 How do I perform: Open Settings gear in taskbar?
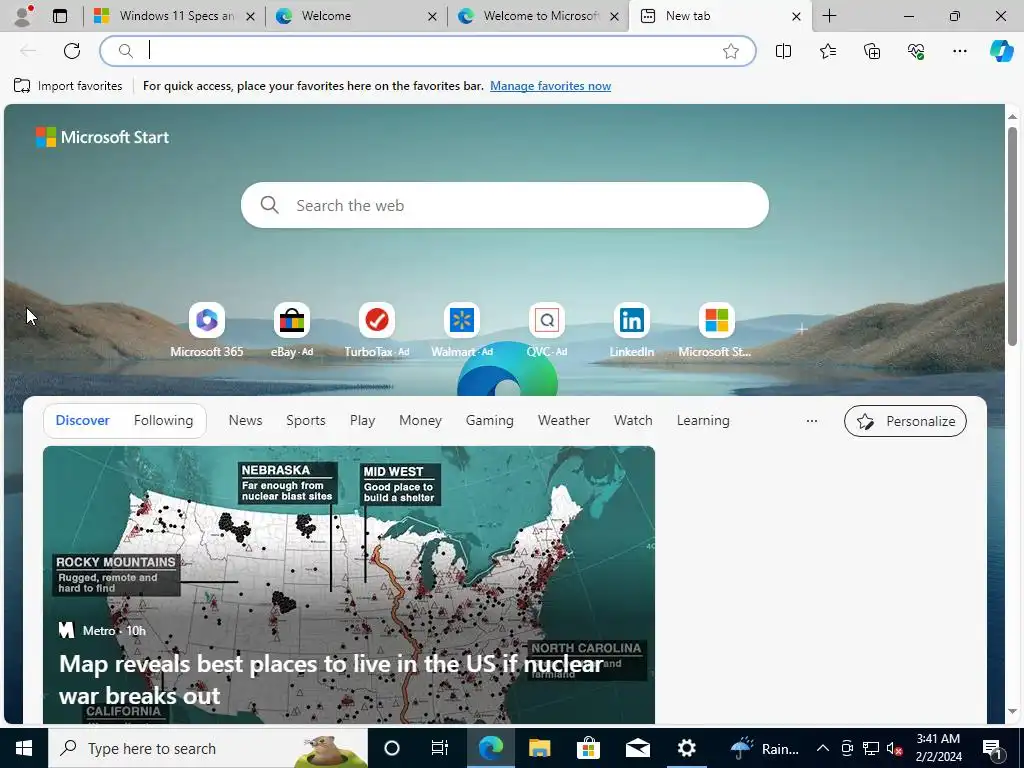tap(686, 748)
